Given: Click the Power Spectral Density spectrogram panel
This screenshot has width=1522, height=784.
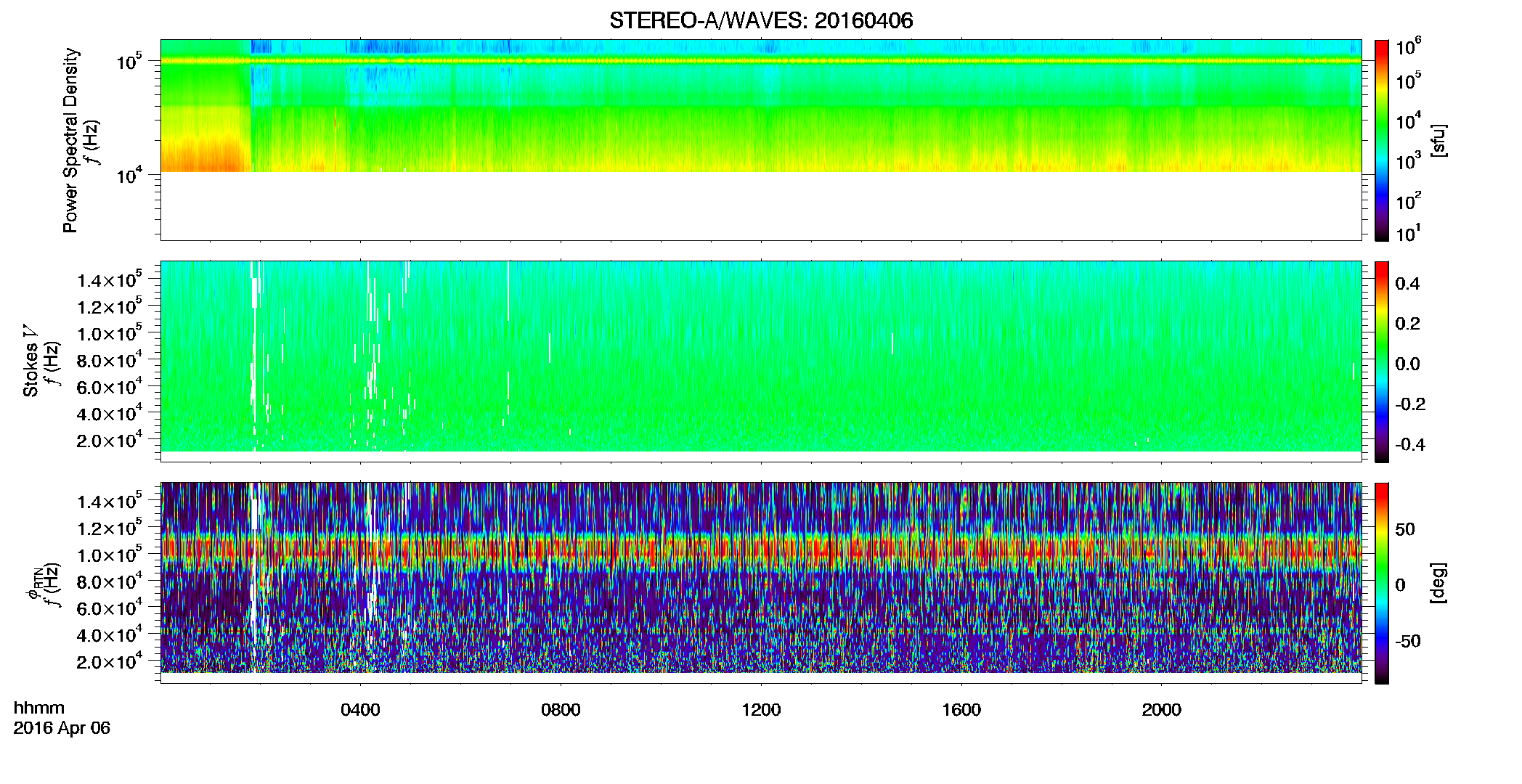Looking at the screenshot, I should click(761, 140).
